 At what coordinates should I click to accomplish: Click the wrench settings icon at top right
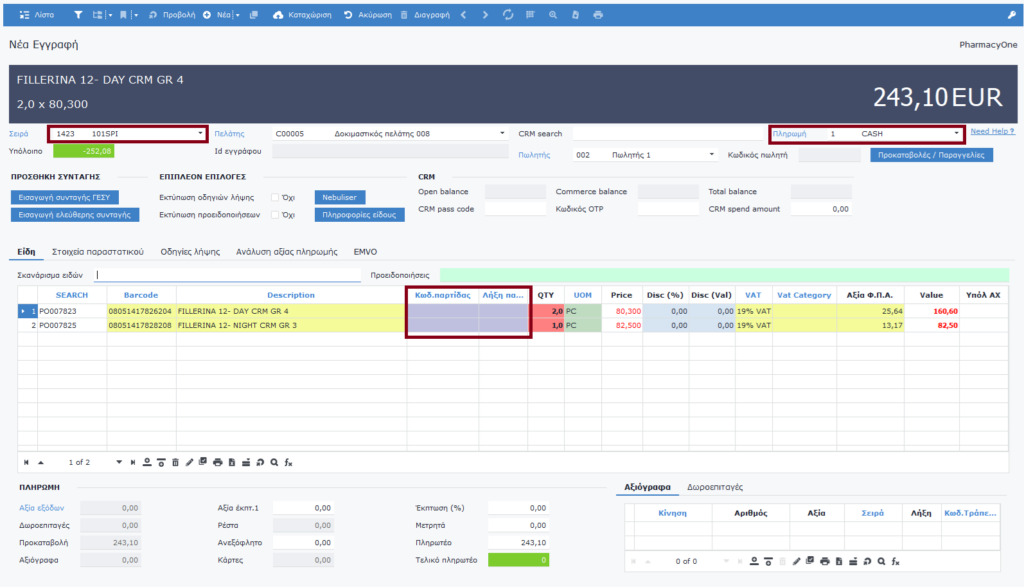click(x=1009, y=15)
